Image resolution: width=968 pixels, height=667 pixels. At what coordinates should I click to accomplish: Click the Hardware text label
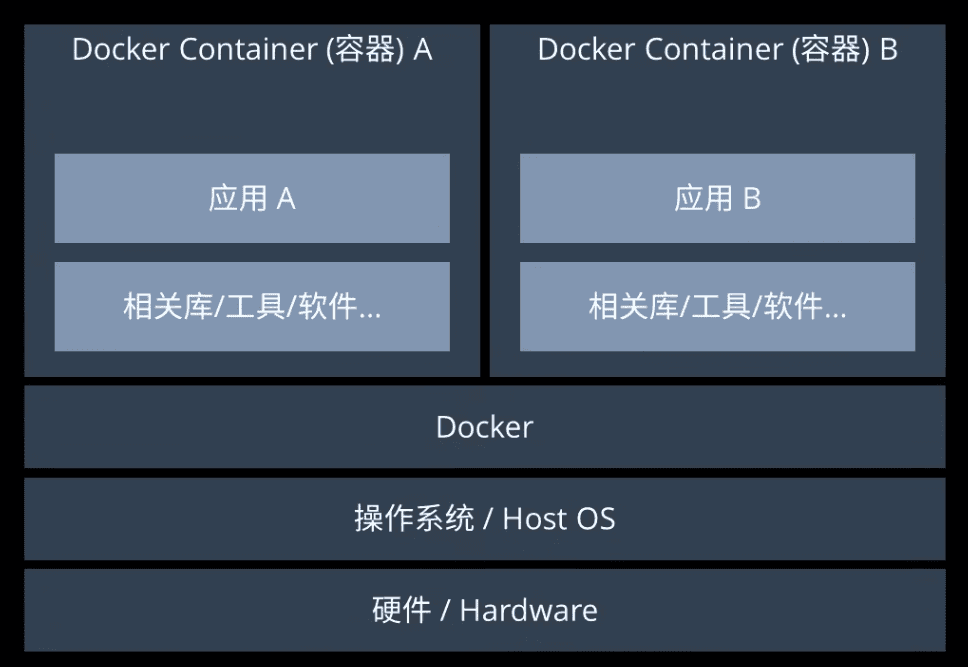tap(528, 610)
